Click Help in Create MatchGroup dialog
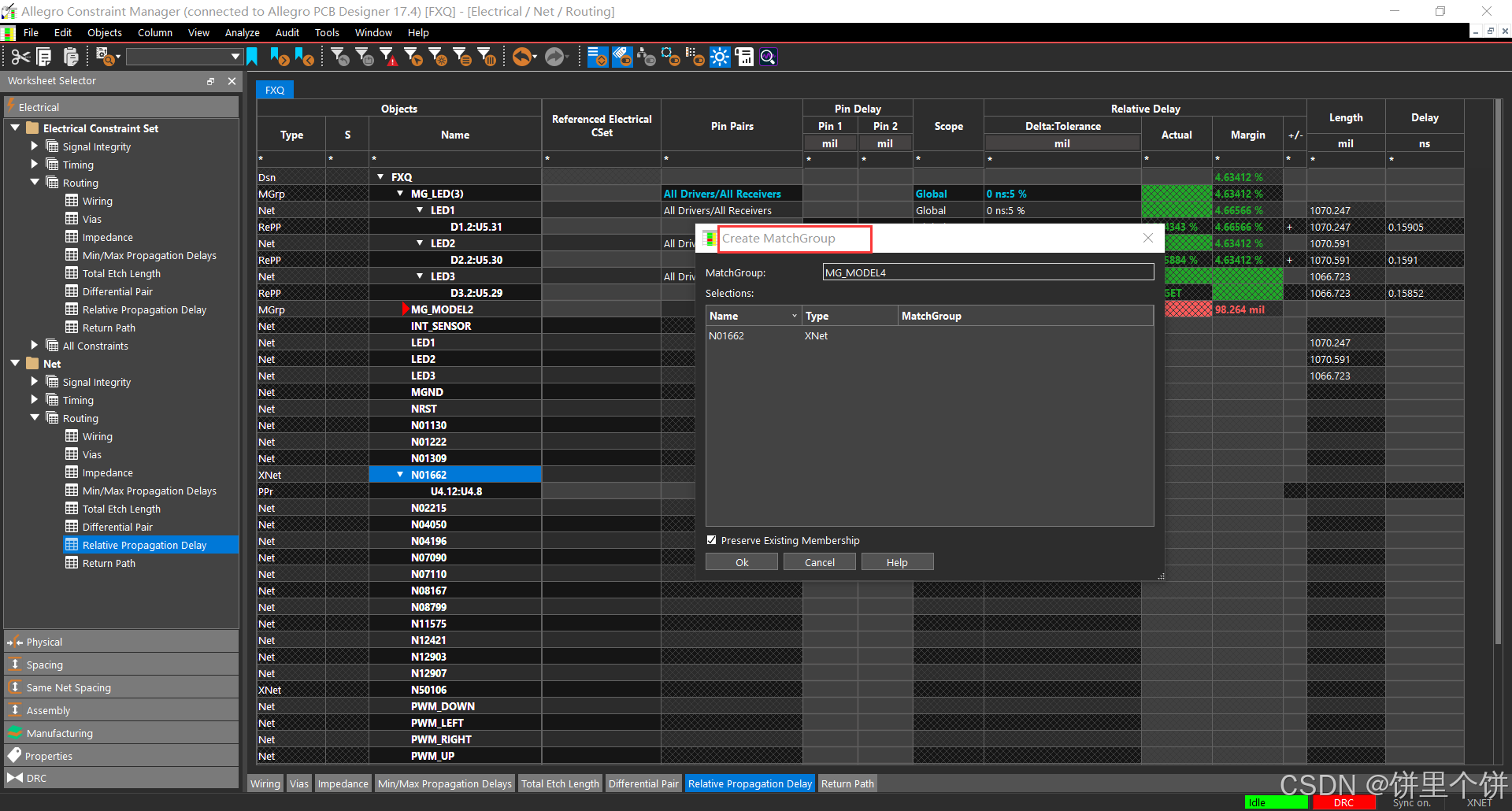 897,562
